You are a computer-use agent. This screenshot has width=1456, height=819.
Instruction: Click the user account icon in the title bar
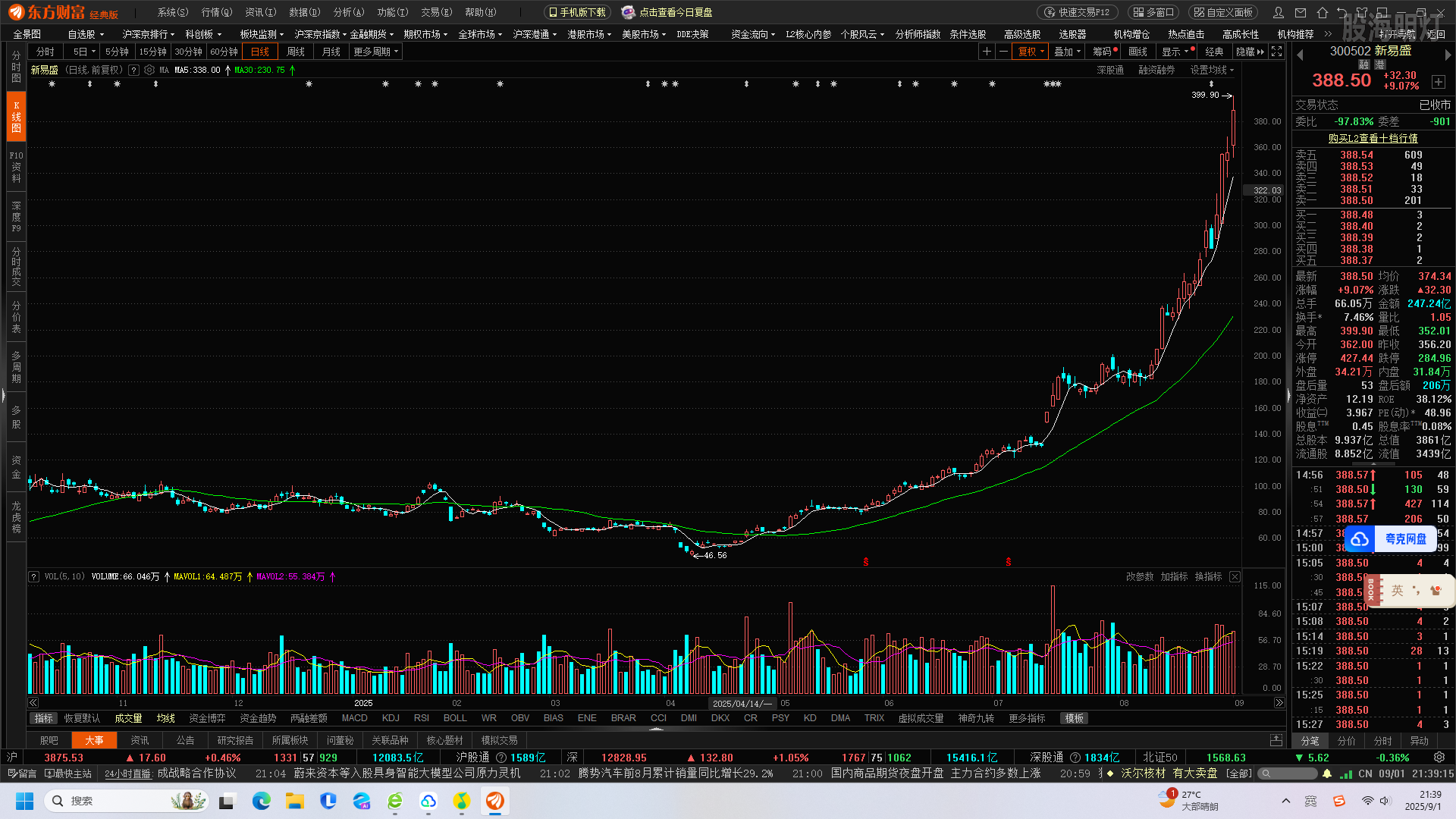coord(1279,12)
